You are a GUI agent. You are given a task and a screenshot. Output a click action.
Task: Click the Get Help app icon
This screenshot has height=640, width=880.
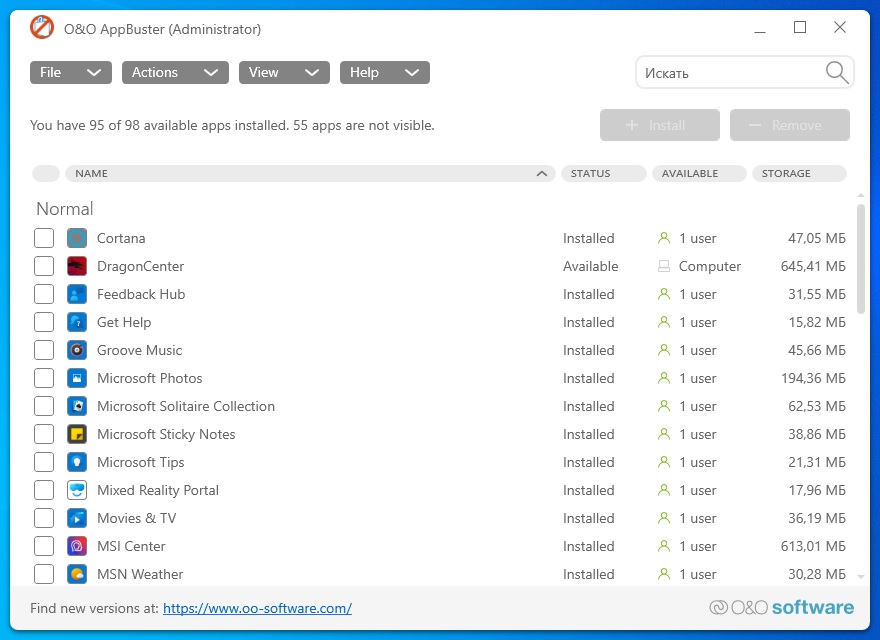pos(77,322)
